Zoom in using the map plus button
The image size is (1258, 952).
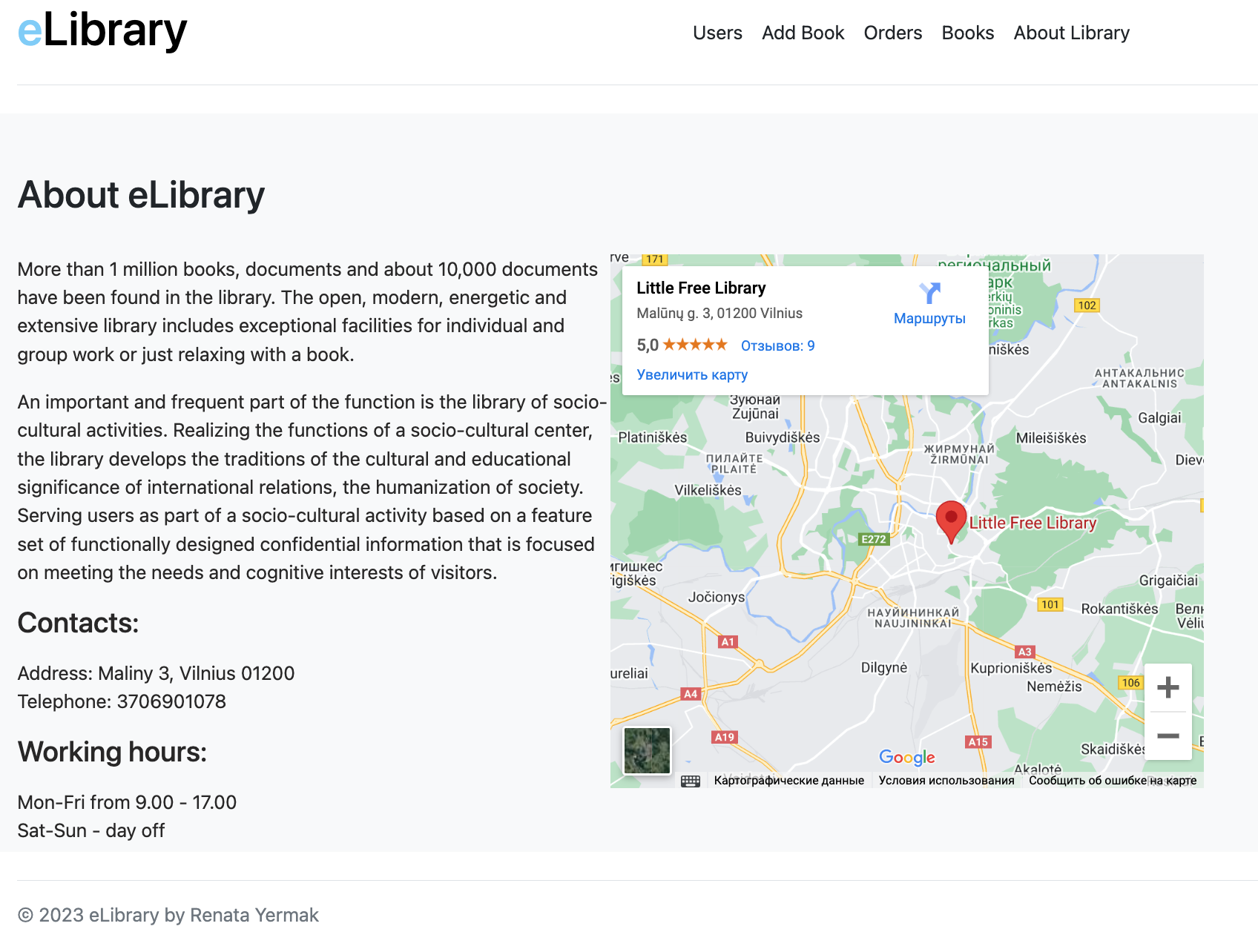[1167, 687]
